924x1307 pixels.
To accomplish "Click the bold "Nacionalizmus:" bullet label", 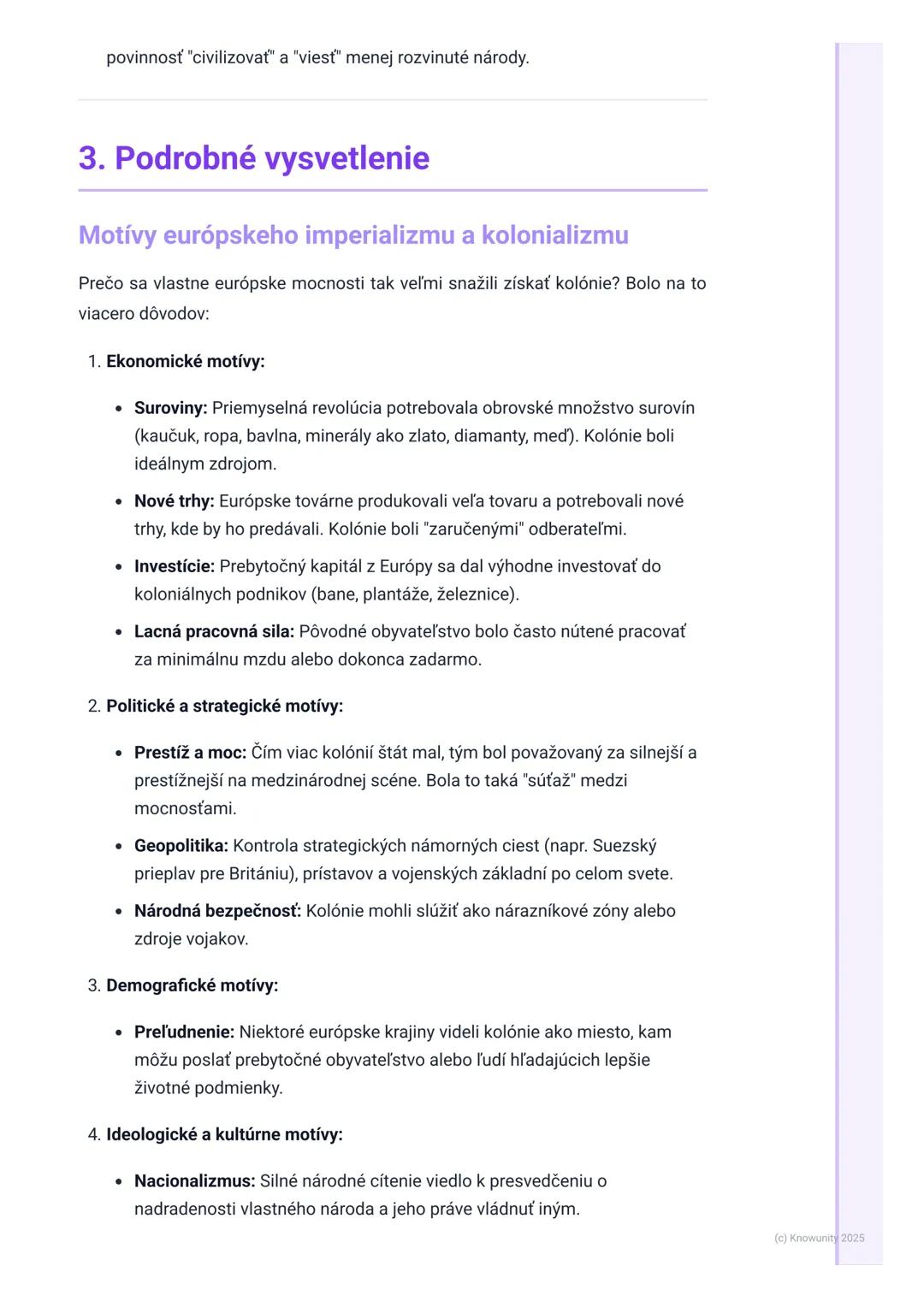I will click(194, 1181).
